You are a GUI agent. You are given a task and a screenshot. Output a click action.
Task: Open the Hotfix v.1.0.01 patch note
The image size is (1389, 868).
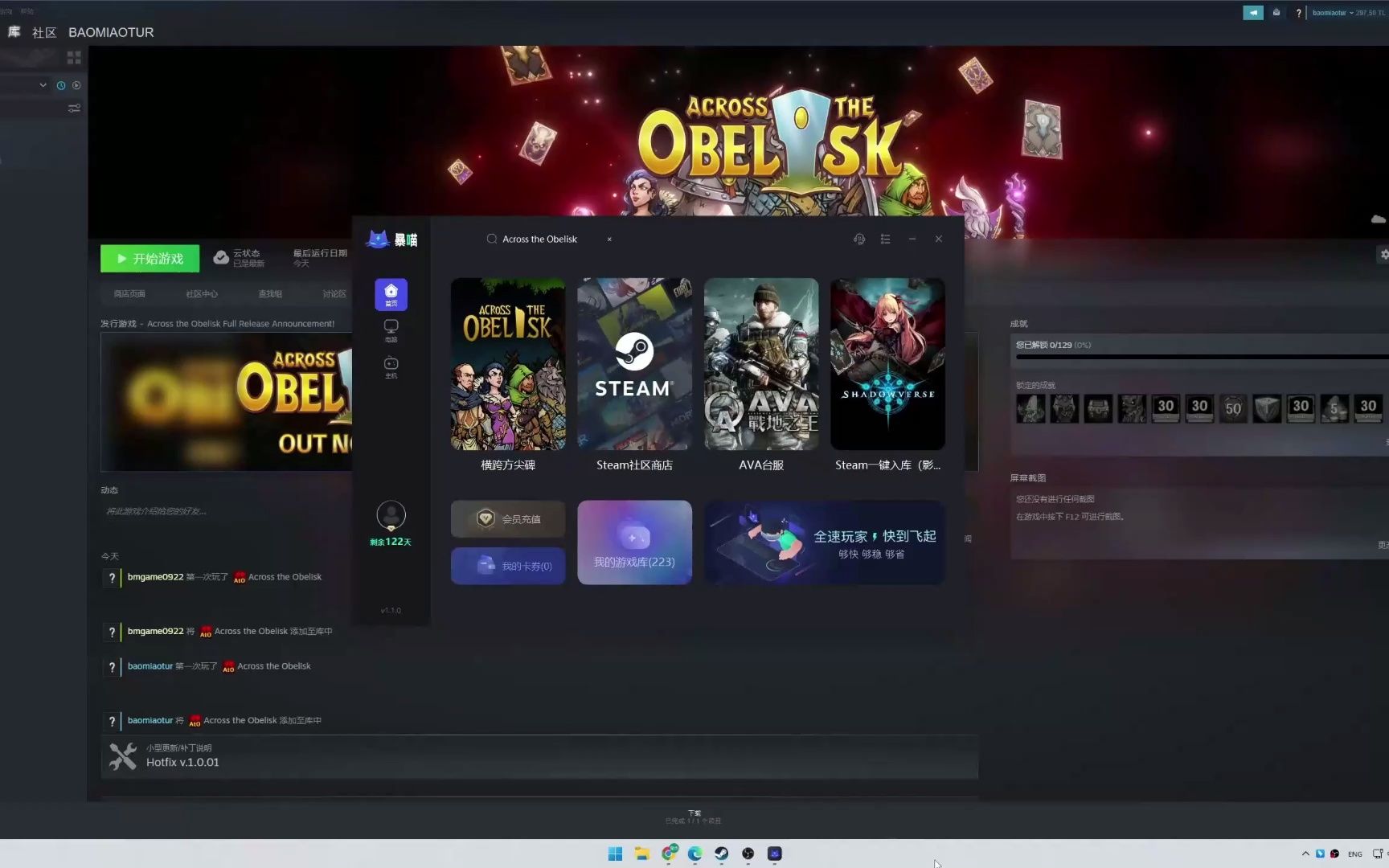[x=182, y=762]
